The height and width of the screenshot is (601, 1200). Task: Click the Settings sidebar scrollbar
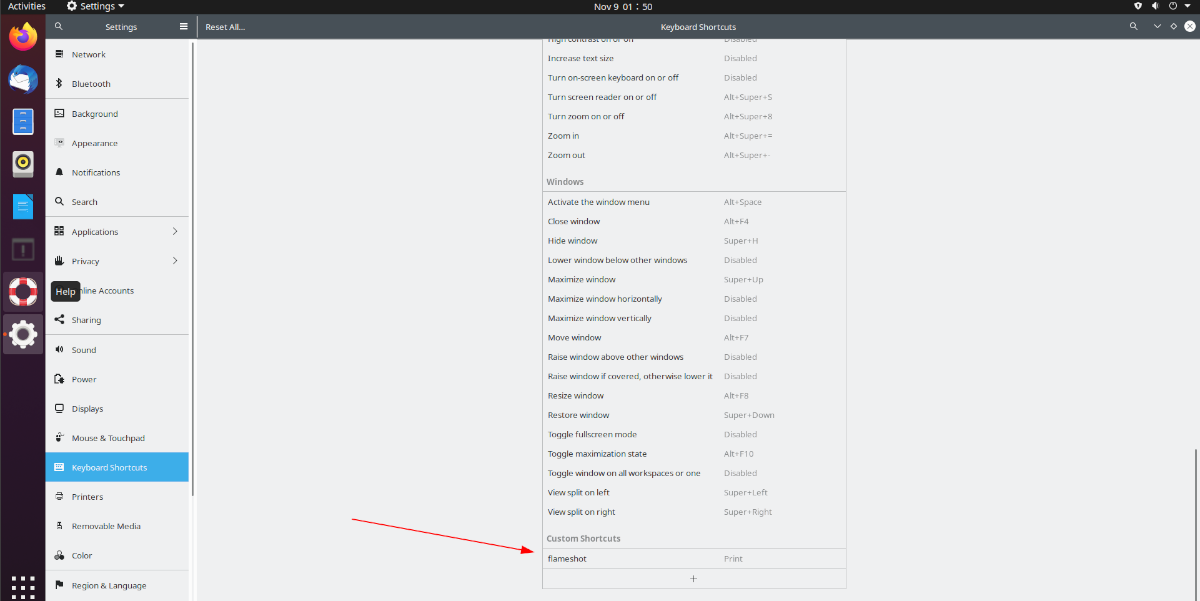[x=192, y=268]
